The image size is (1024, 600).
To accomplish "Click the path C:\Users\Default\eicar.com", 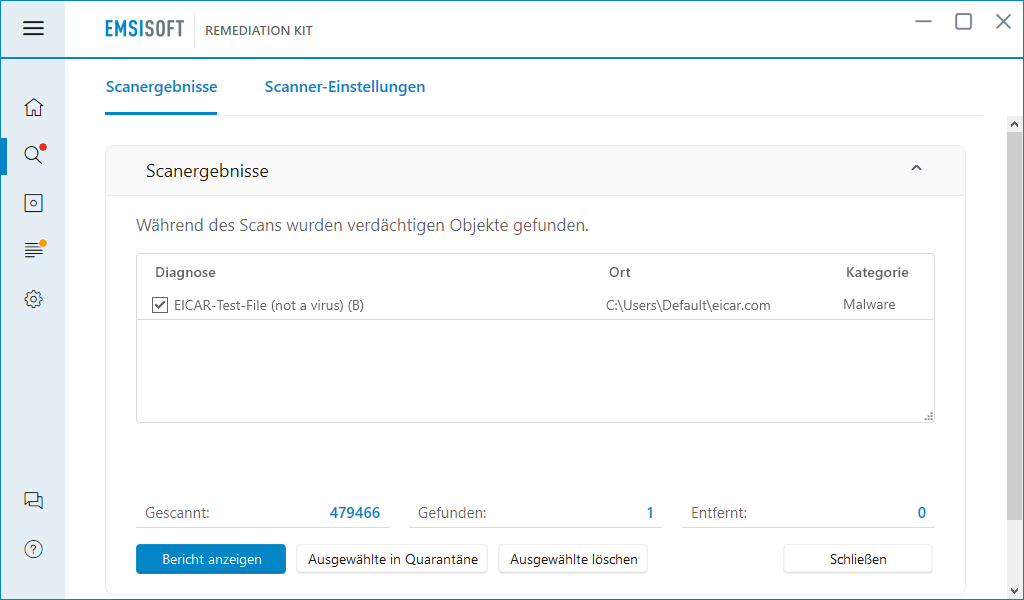I will [x=688, y=305].
